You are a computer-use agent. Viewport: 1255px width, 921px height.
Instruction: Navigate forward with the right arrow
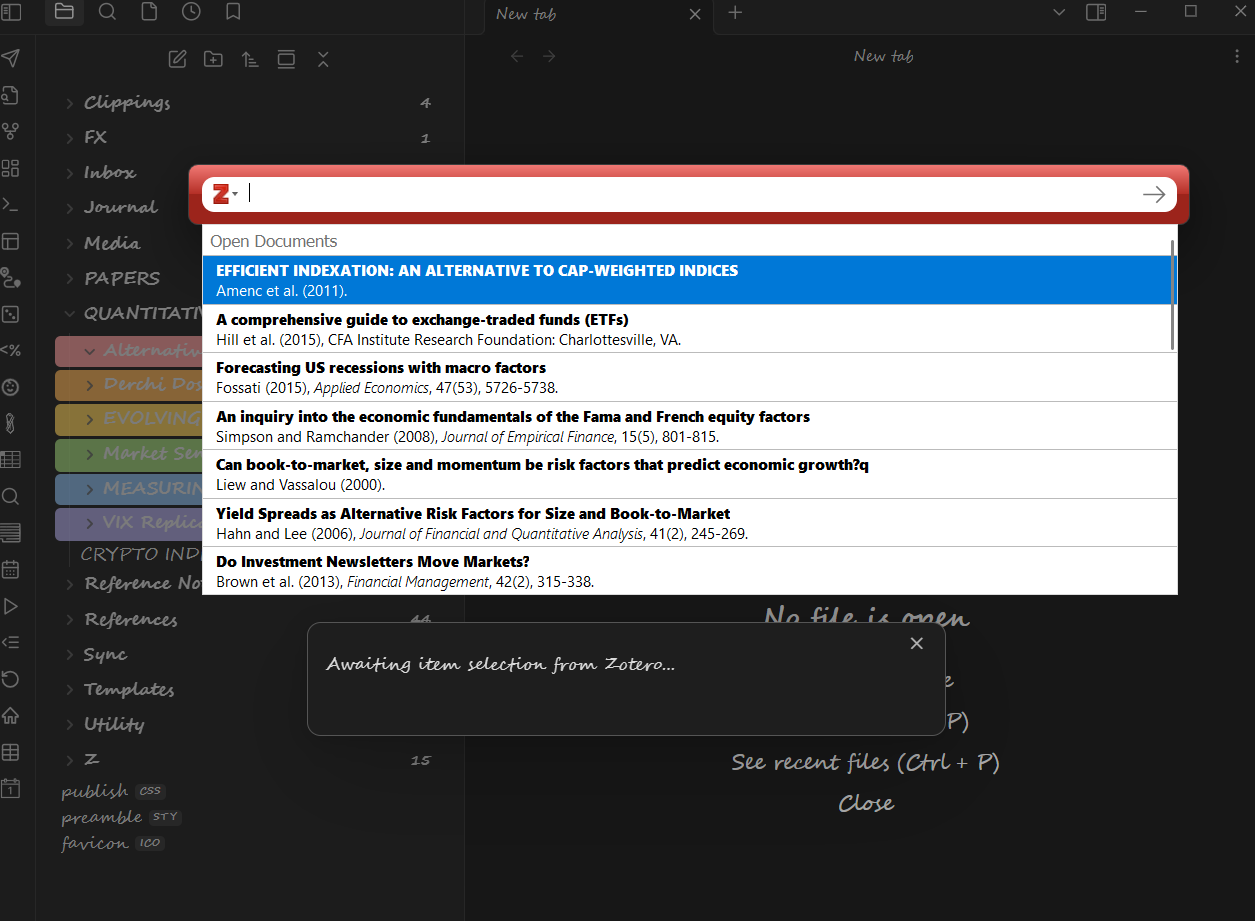click(x=549, y=56)
